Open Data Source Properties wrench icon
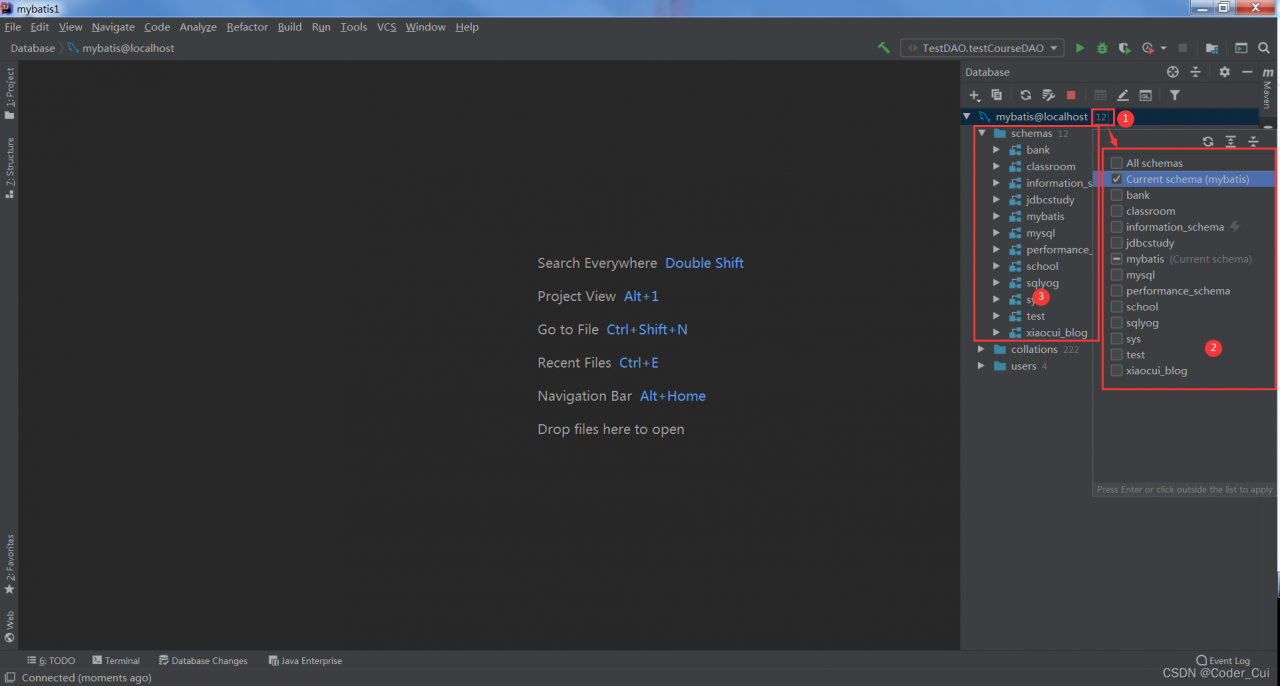The height and width of the screenshot is (686, 1280). (x=1048, y=95)
